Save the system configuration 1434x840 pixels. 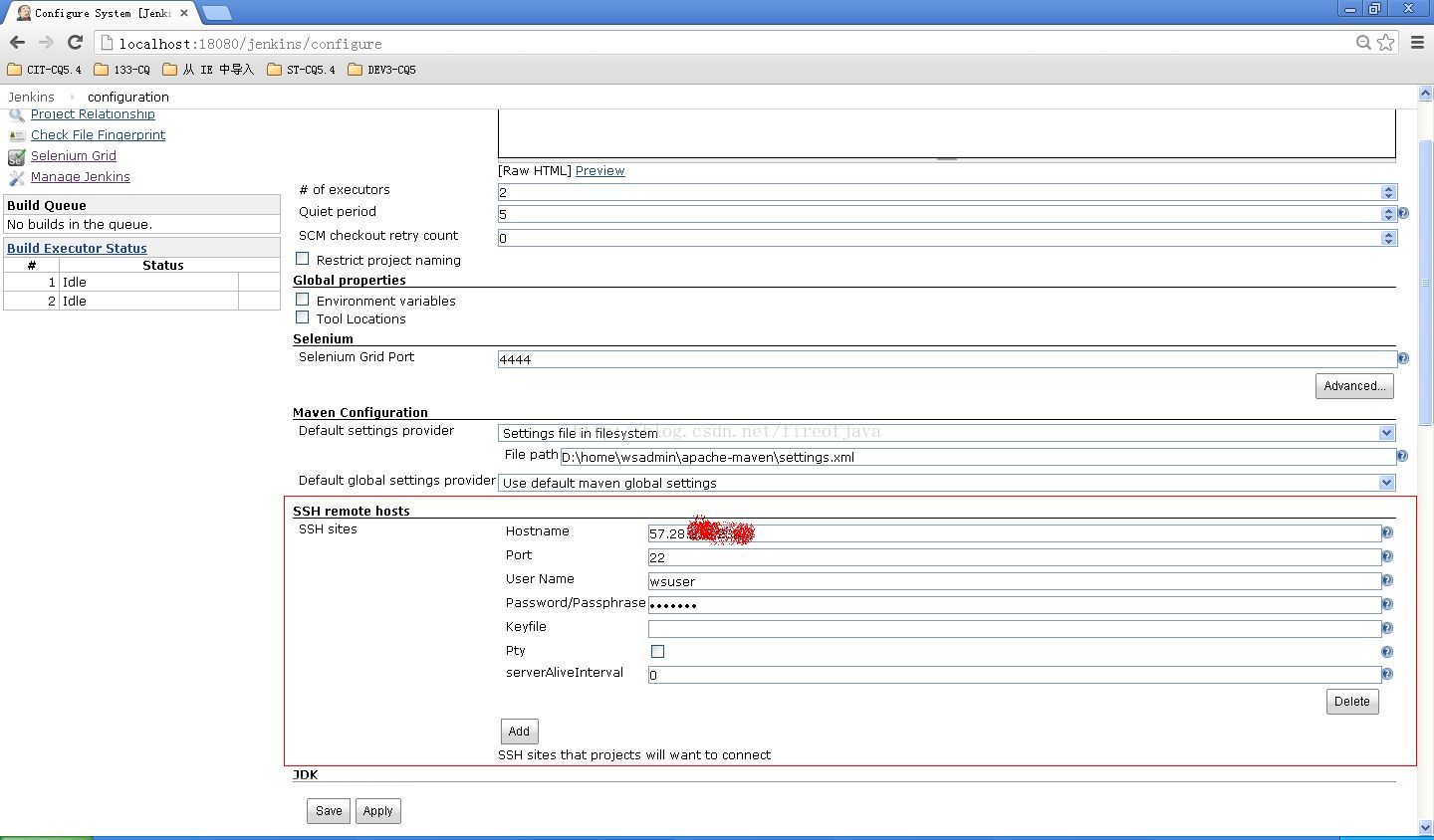pos(329,811)
